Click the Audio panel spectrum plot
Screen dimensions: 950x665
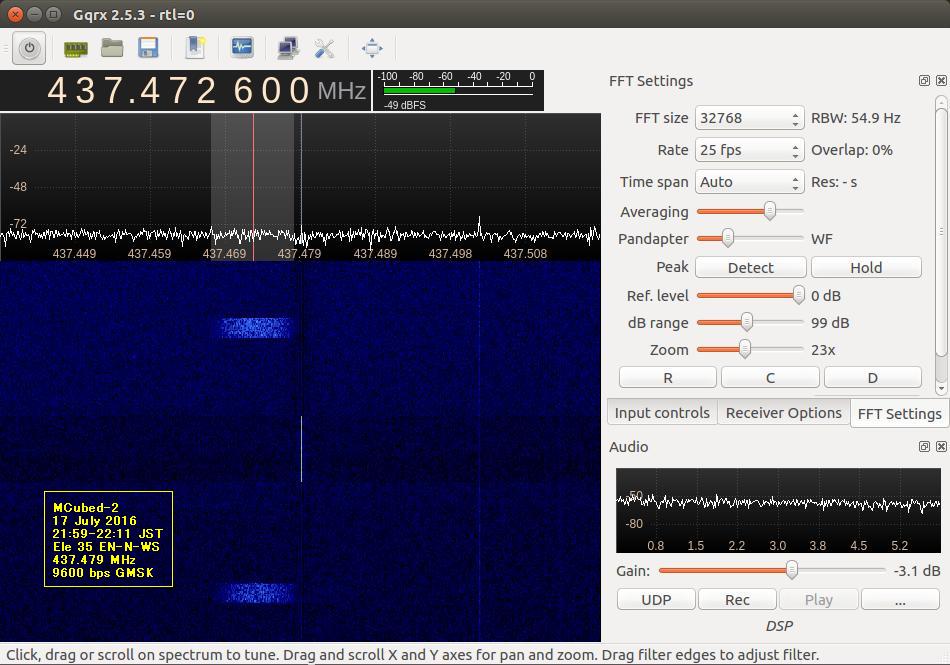point(779,510)
